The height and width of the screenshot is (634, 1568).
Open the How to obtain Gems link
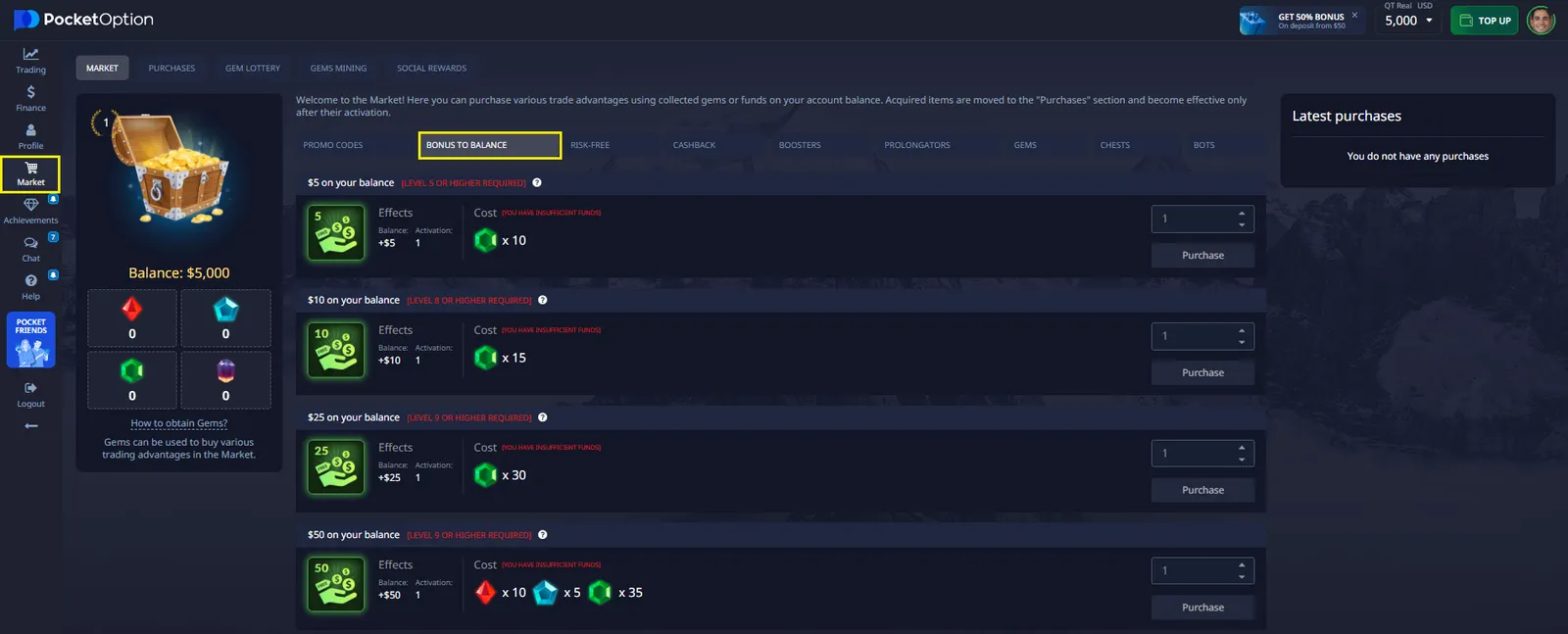point(178,423)
